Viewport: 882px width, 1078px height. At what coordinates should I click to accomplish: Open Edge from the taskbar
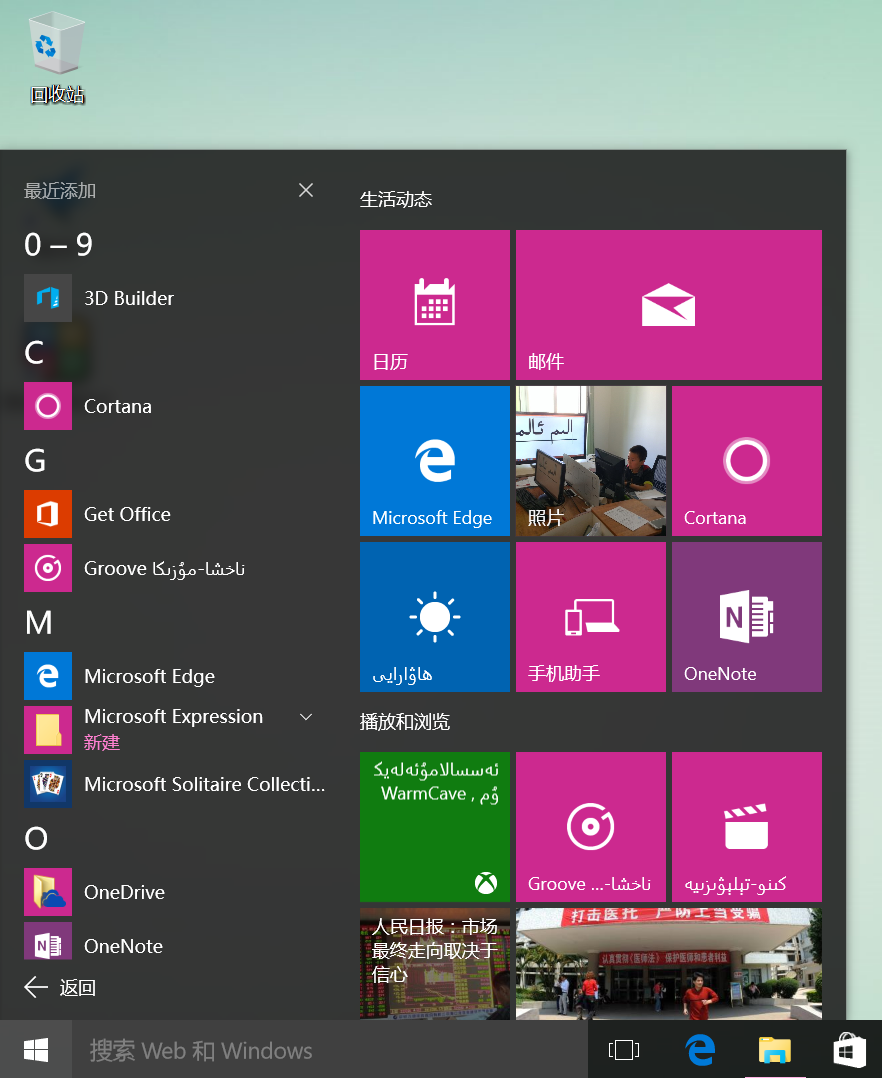tap(700, 1050)
